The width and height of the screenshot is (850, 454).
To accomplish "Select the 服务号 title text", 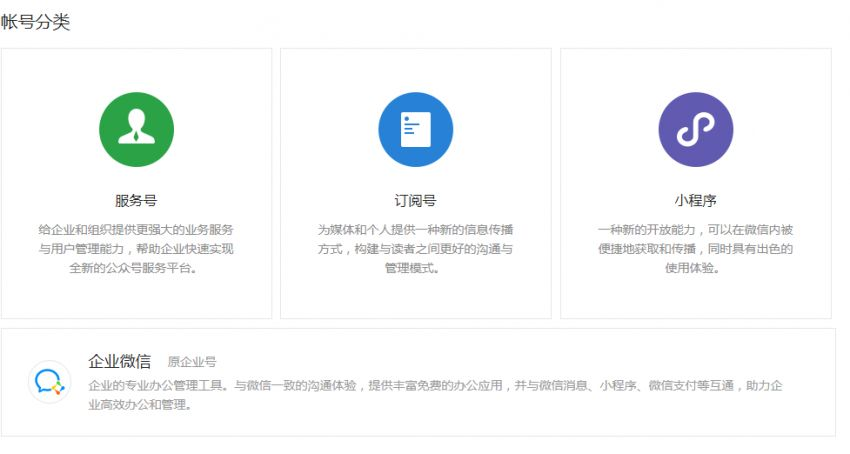I will click(136, 201).
